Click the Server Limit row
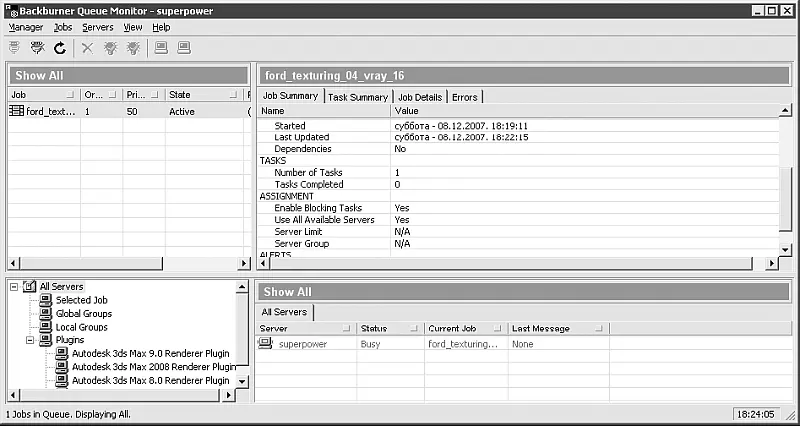 [518, 232]
